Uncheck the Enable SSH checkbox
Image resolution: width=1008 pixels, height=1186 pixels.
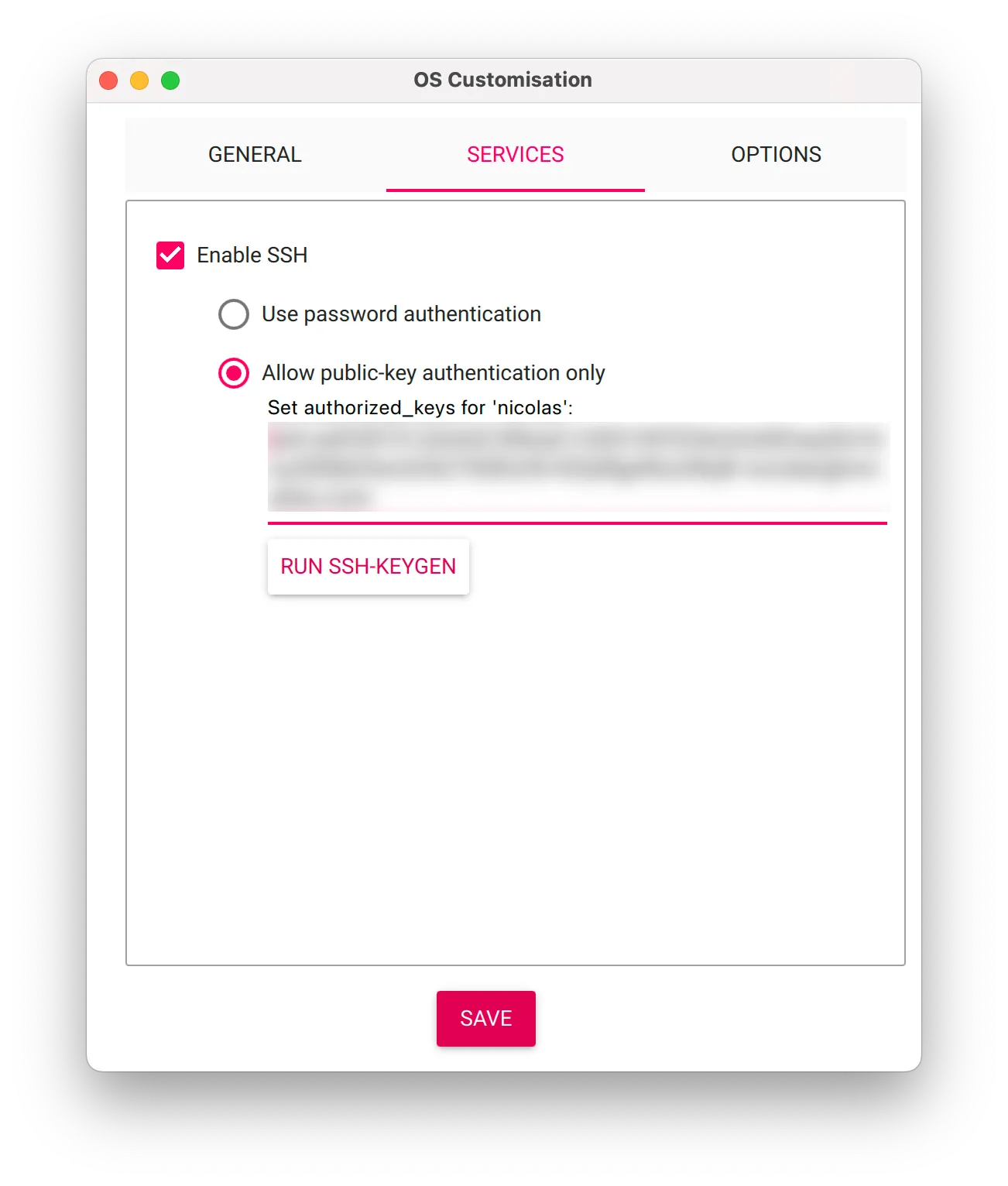[x=170, y=255]
